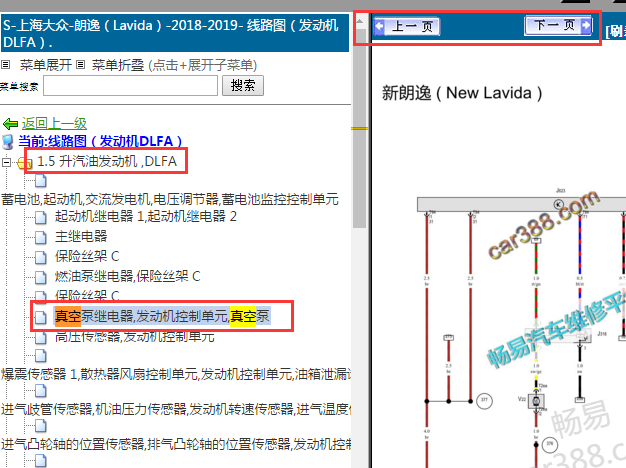This screenshot has width=626, height=468.
Task: Click menu panel scrollbar up arrow
Action: [x=359, y=21]
